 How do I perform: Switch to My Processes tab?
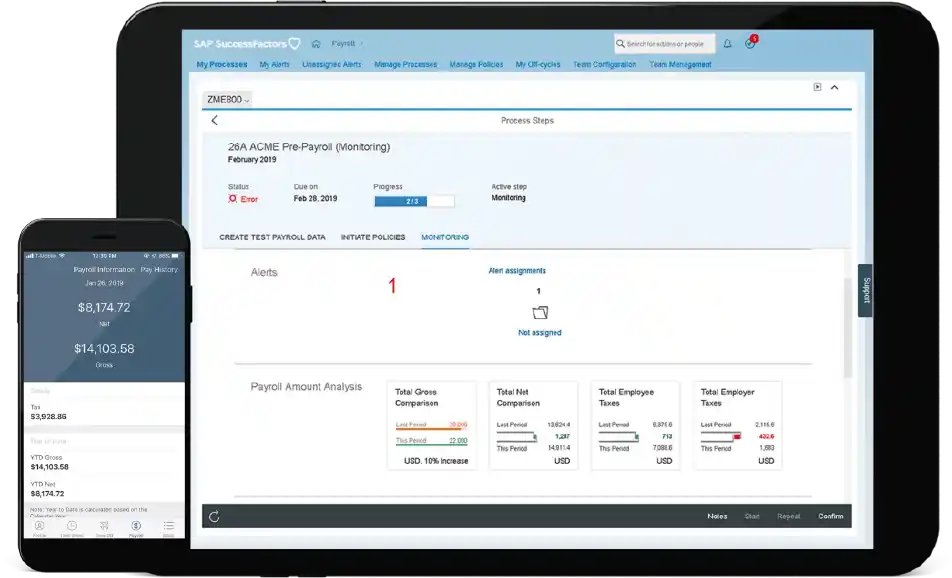point(222,64)
